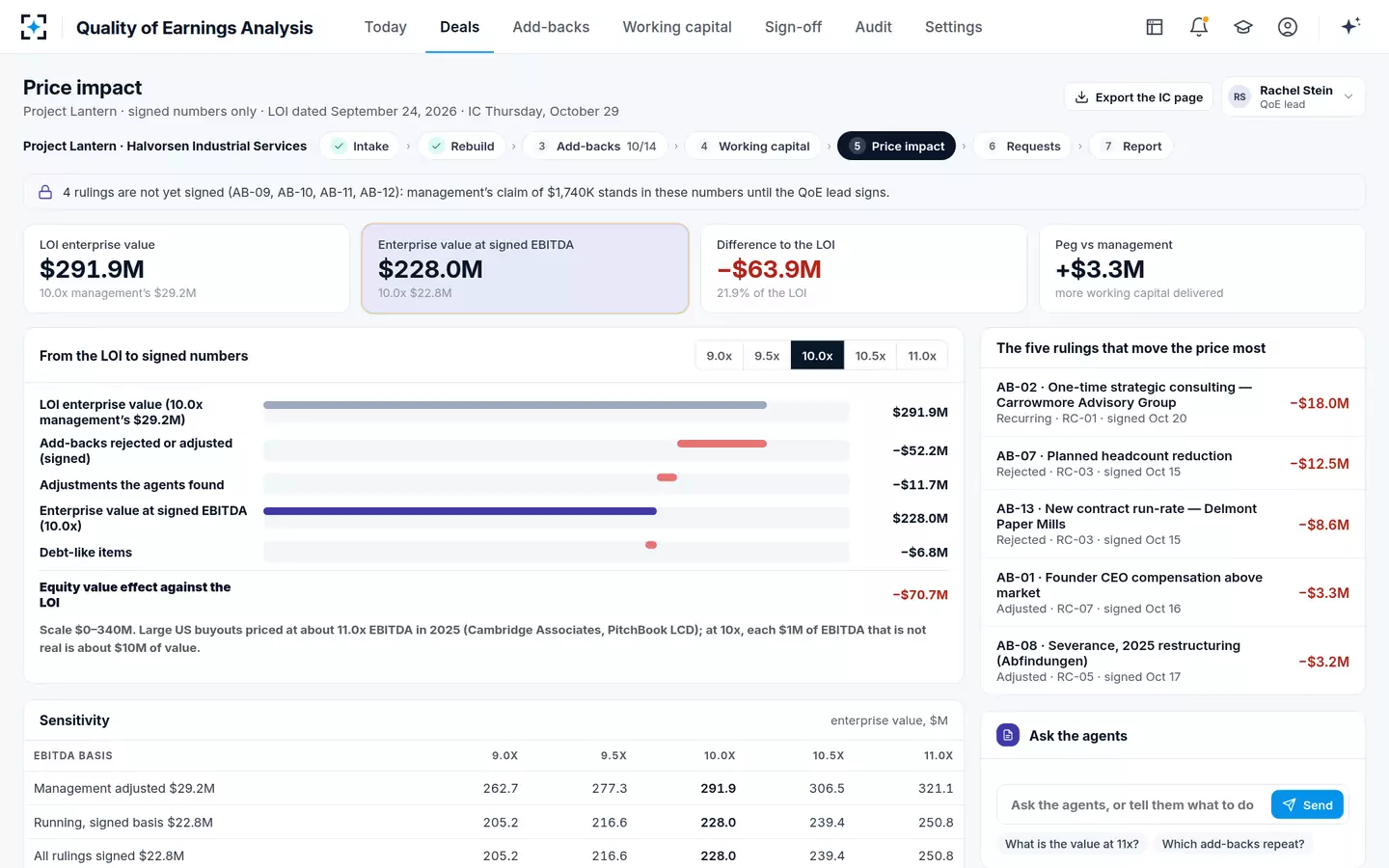Click the lock icon in warning banner
The image size is (1389, 868).
point(45,192)
